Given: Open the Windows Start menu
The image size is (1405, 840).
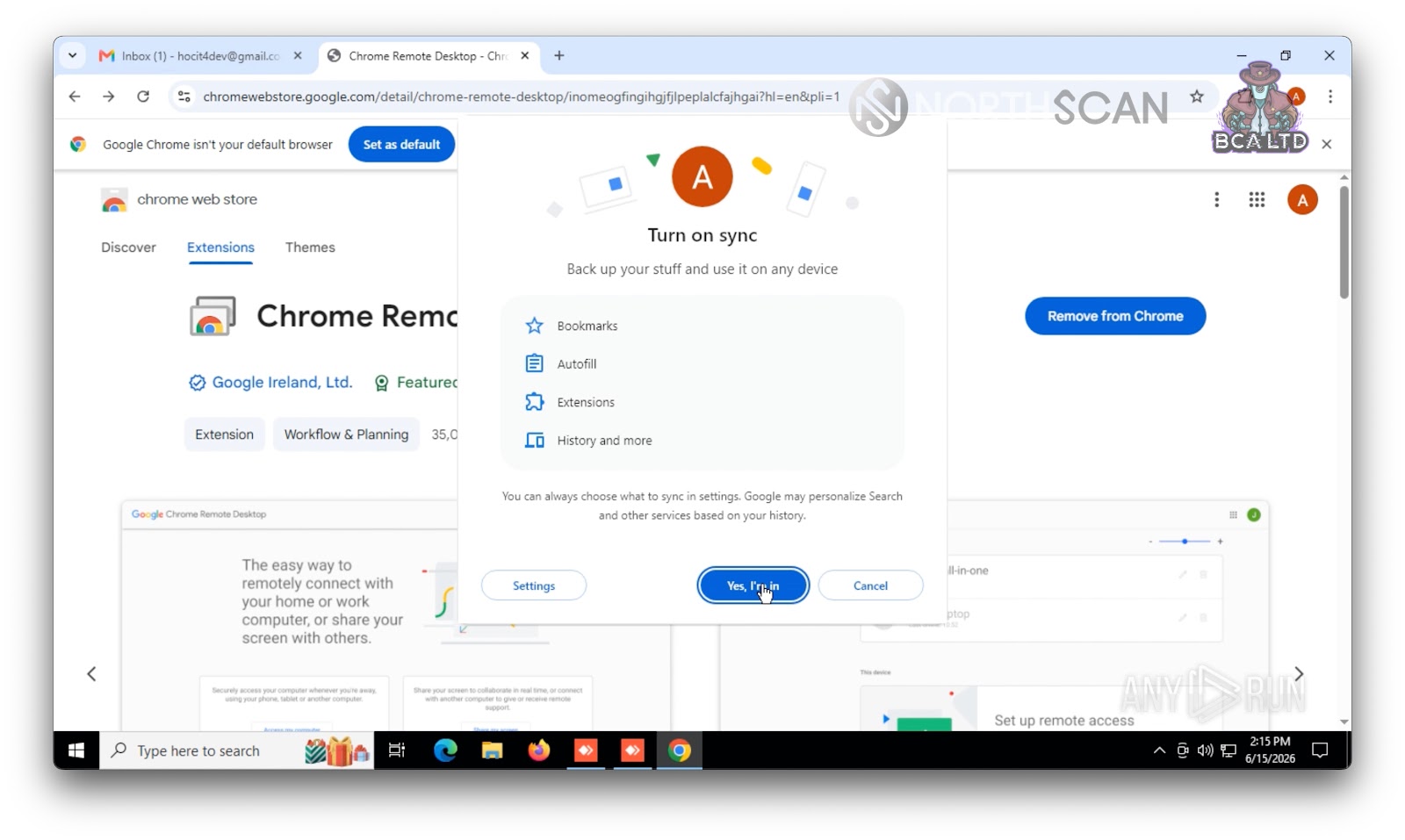Looking at the screenshot, I should coord(76,750).
